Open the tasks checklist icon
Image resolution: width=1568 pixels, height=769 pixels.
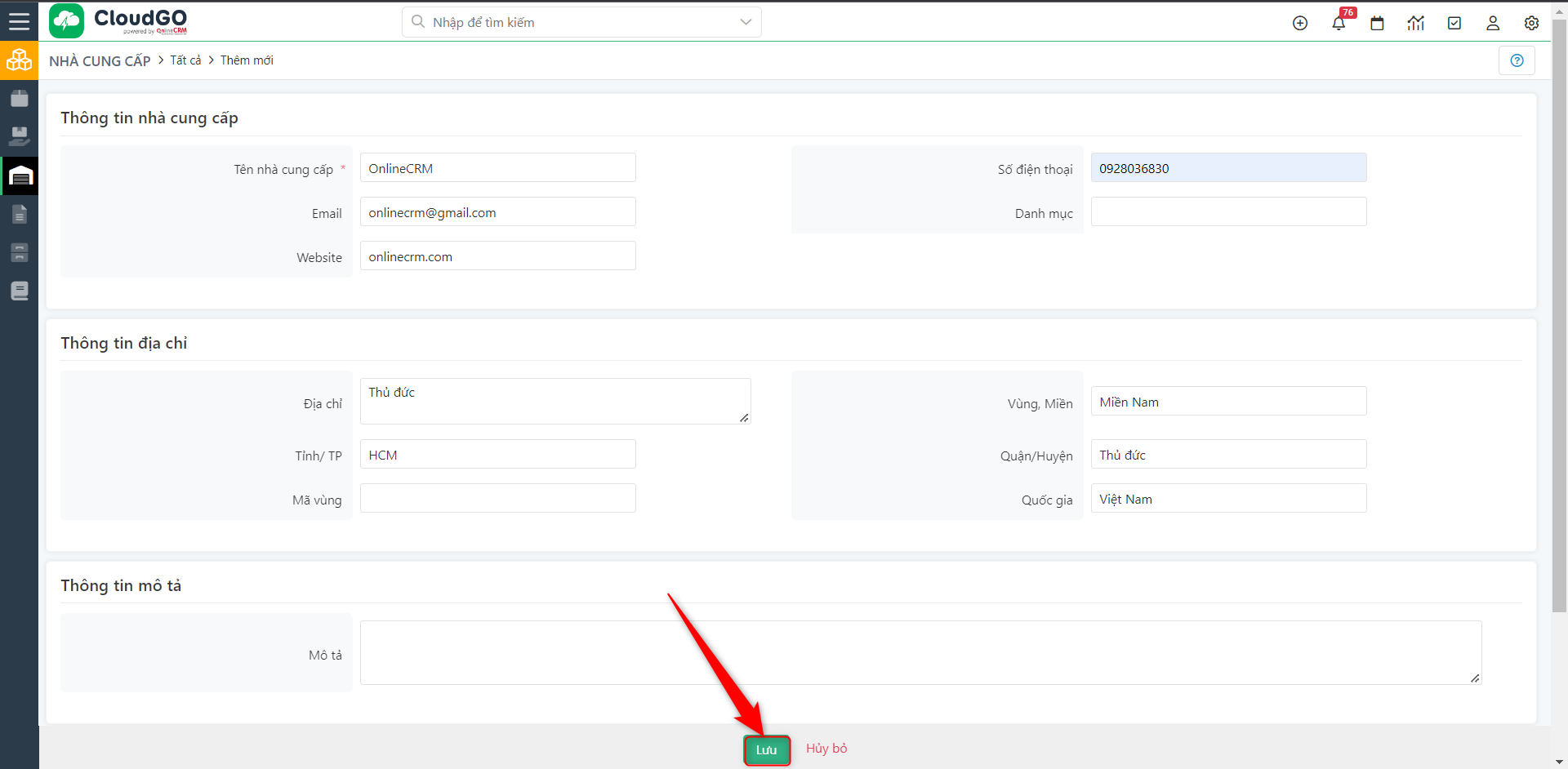[1454, 23]
